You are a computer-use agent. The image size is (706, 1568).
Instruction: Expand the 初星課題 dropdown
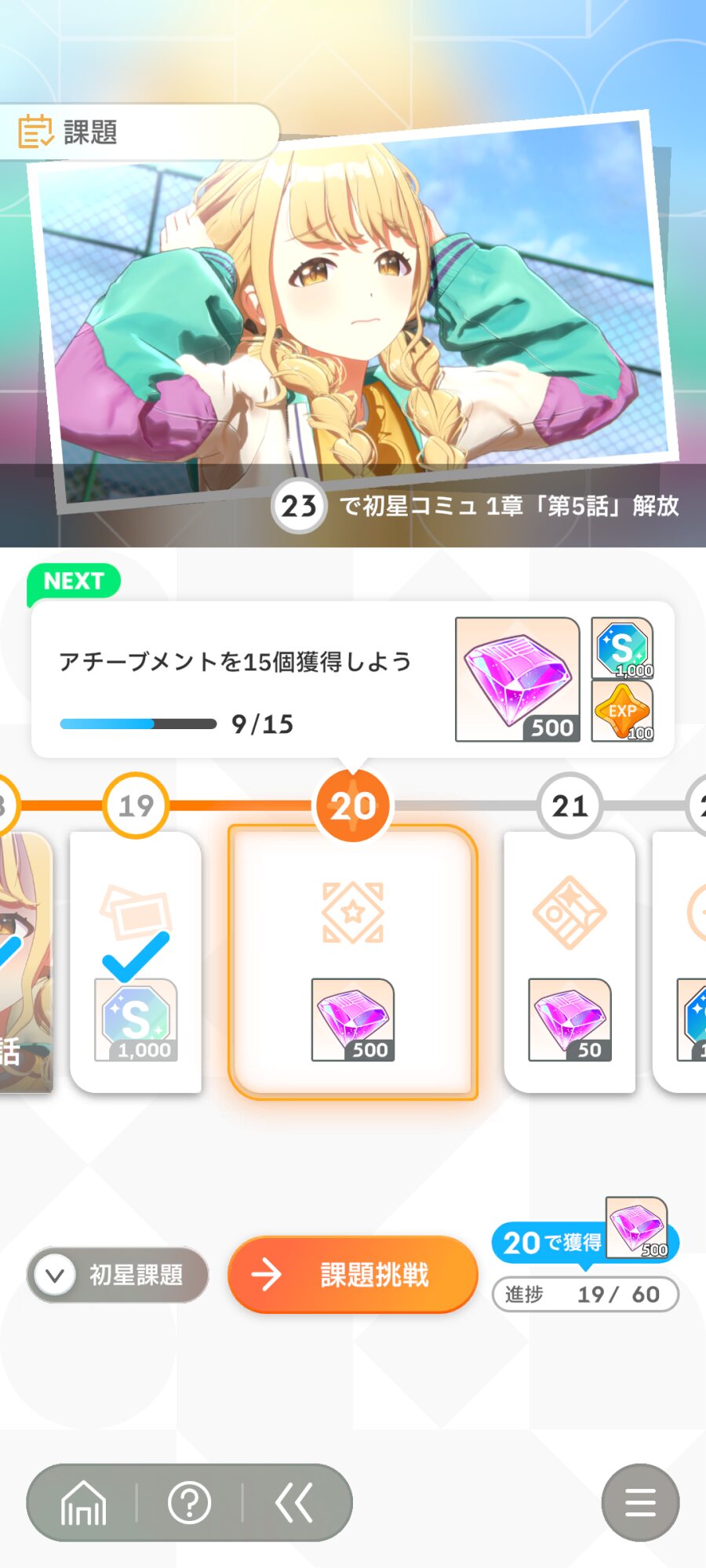coord(118,1275)
